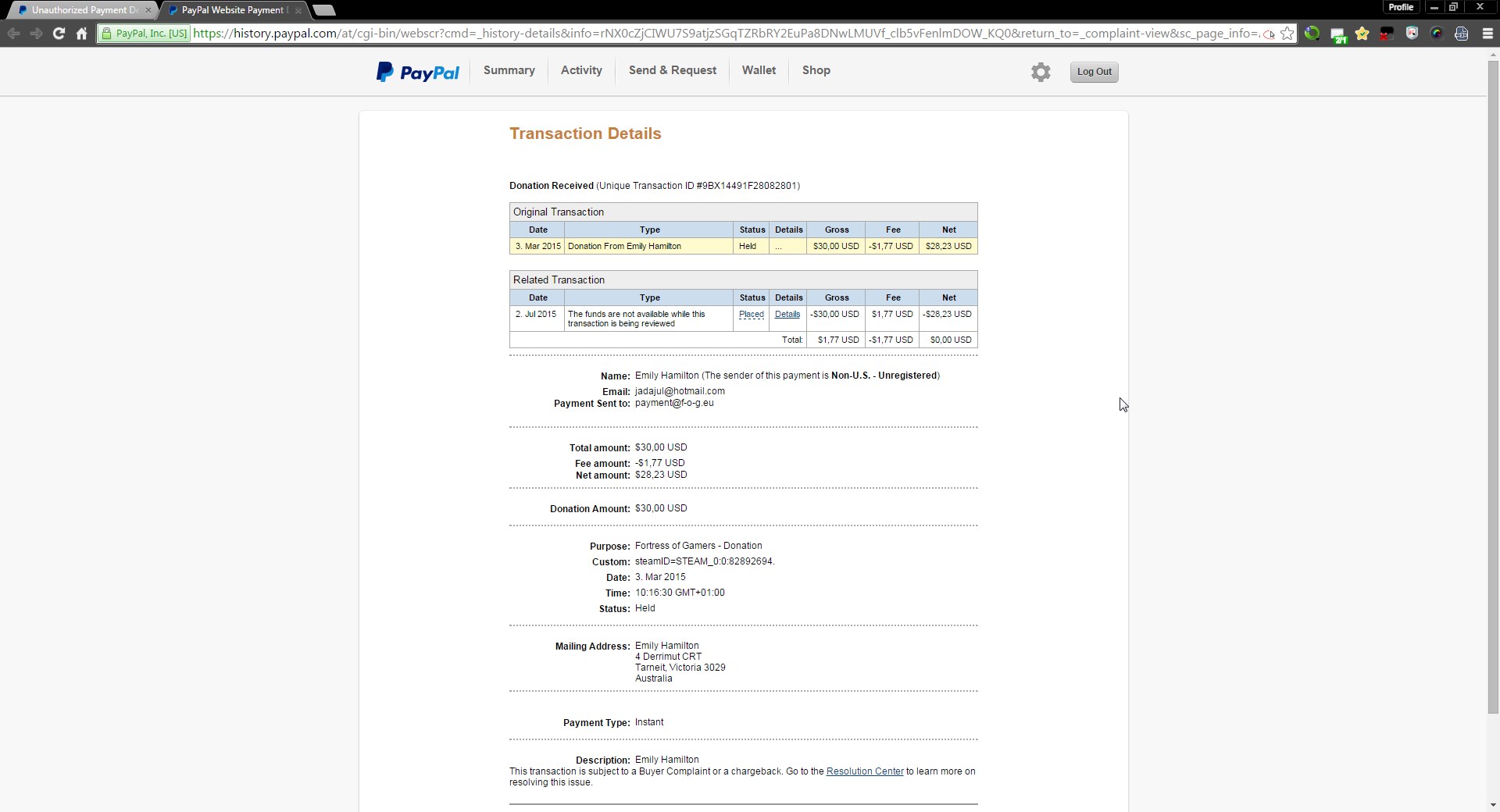The width and height of the screenshot is (1500, 812).
Task: Reload the page with the refresh icon
Action: pos(59,34)
